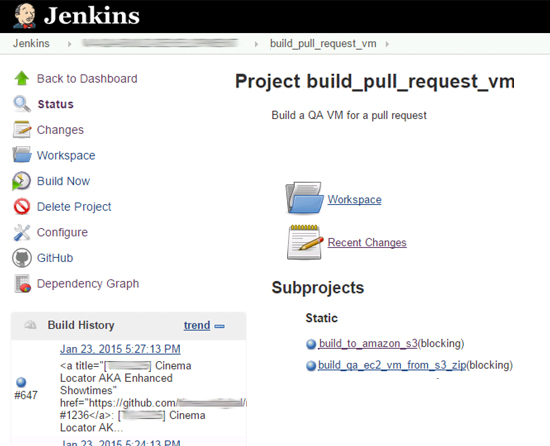Open the build_to_amazon_s3 subproject

pos(368,343)
